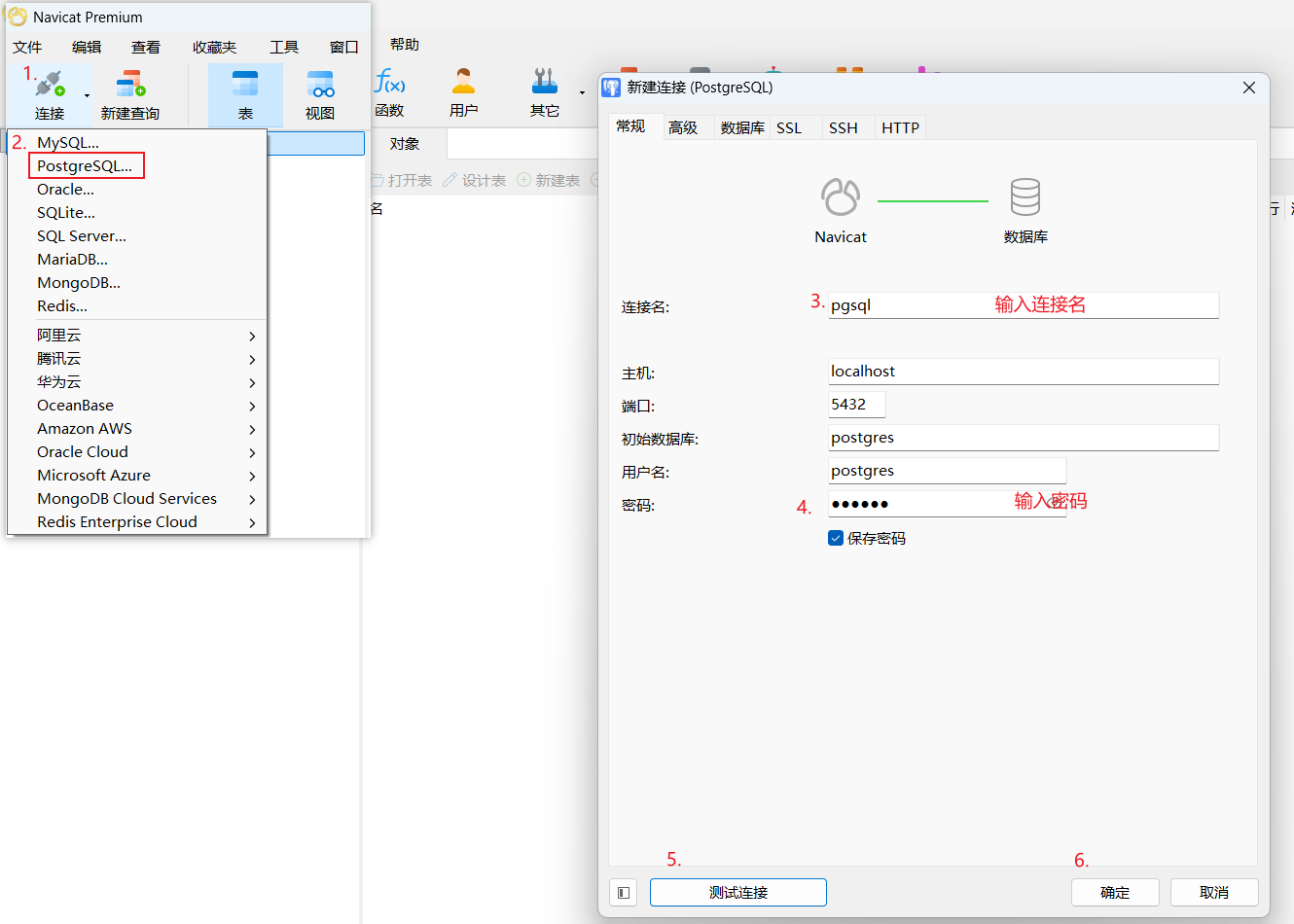Uncheck the 保存密码 checkbox

point(835,537)
